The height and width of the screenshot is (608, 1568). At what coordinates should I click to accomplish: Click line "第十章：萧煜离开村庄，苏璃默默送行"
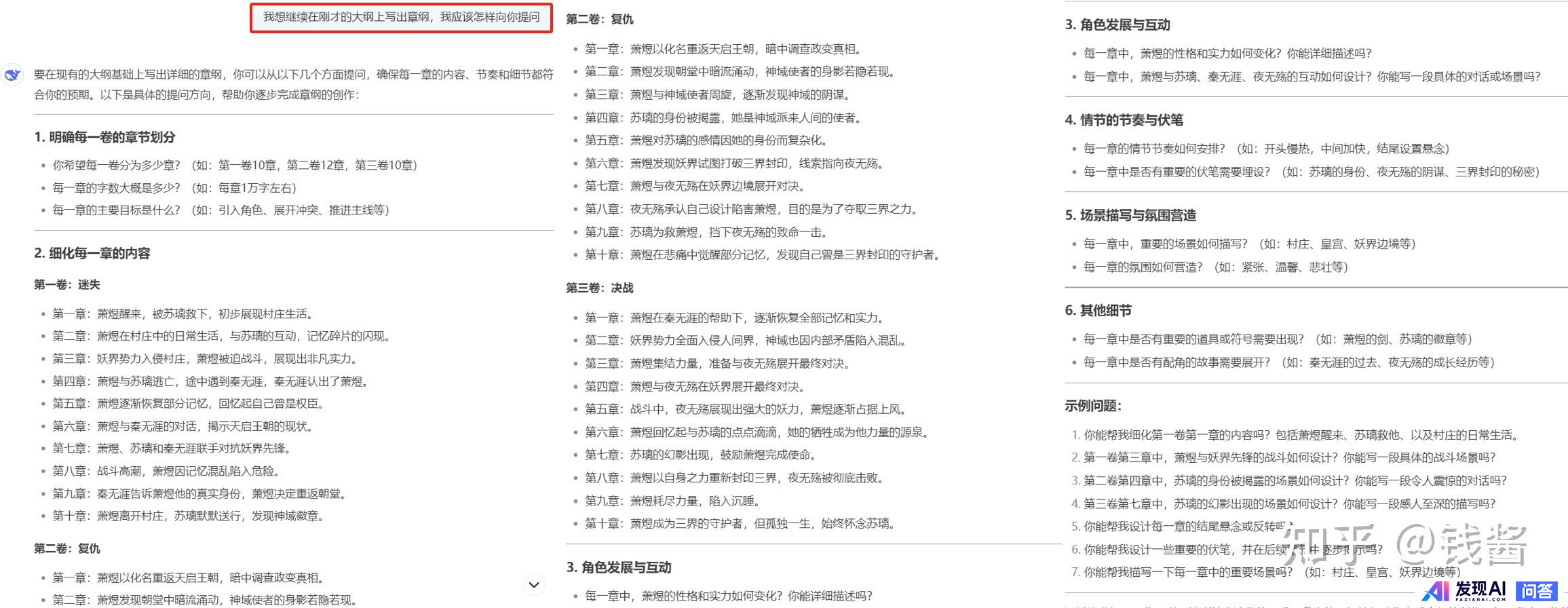(189, 516)
